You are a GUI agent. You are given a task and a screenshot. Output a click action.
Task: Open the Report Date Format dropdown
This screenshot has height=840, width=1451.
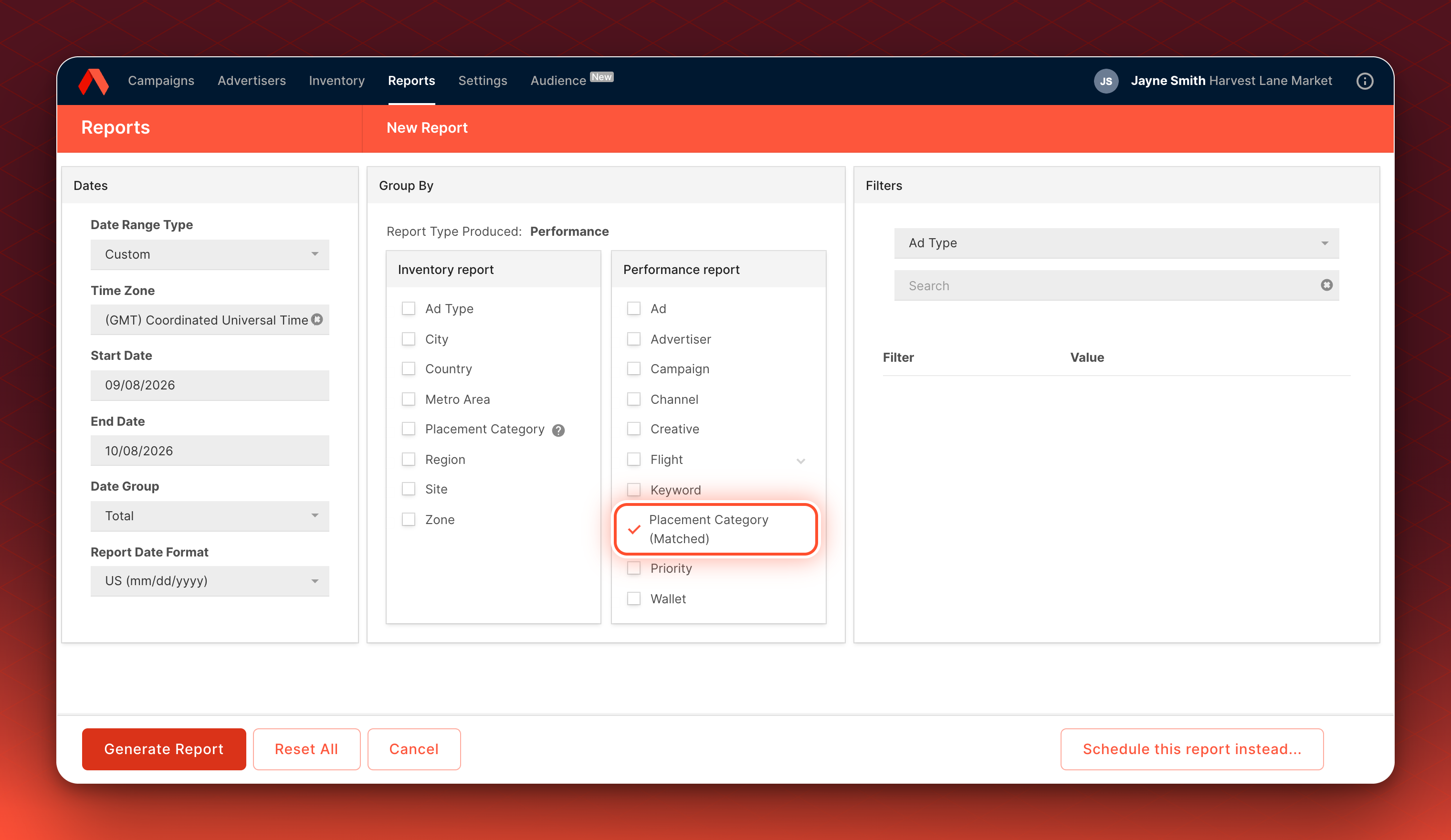coord(210,581)
